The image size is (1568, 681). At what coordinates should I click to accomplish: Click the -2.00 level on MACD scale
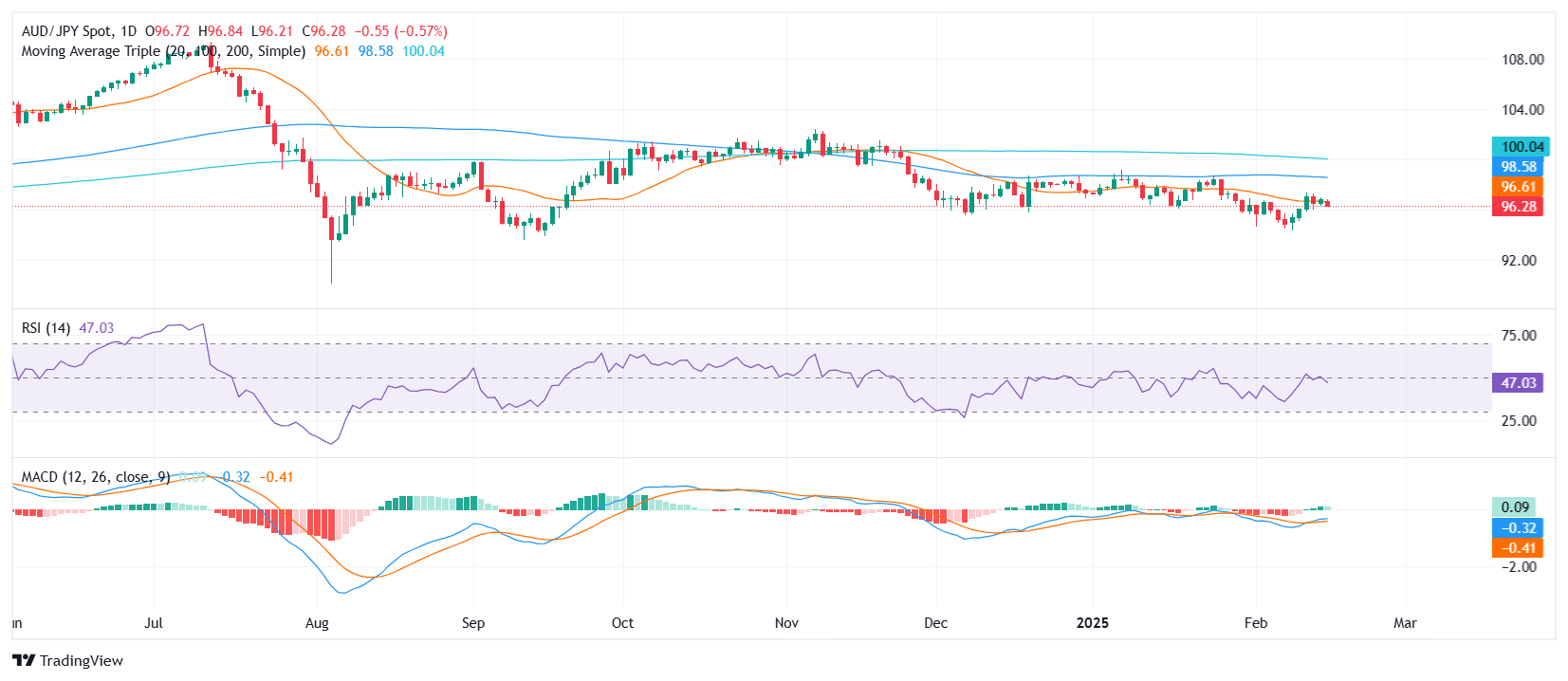point(1518,567)
